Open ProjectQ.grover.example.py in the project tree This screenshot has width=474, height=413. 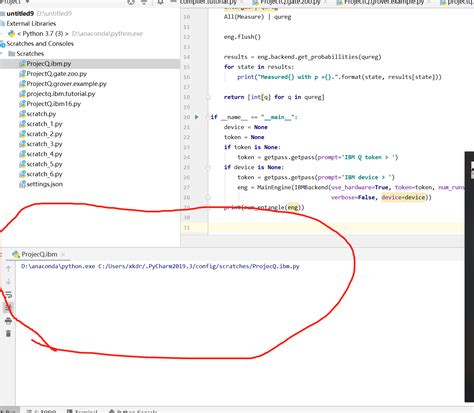click(x=67, y=84)
